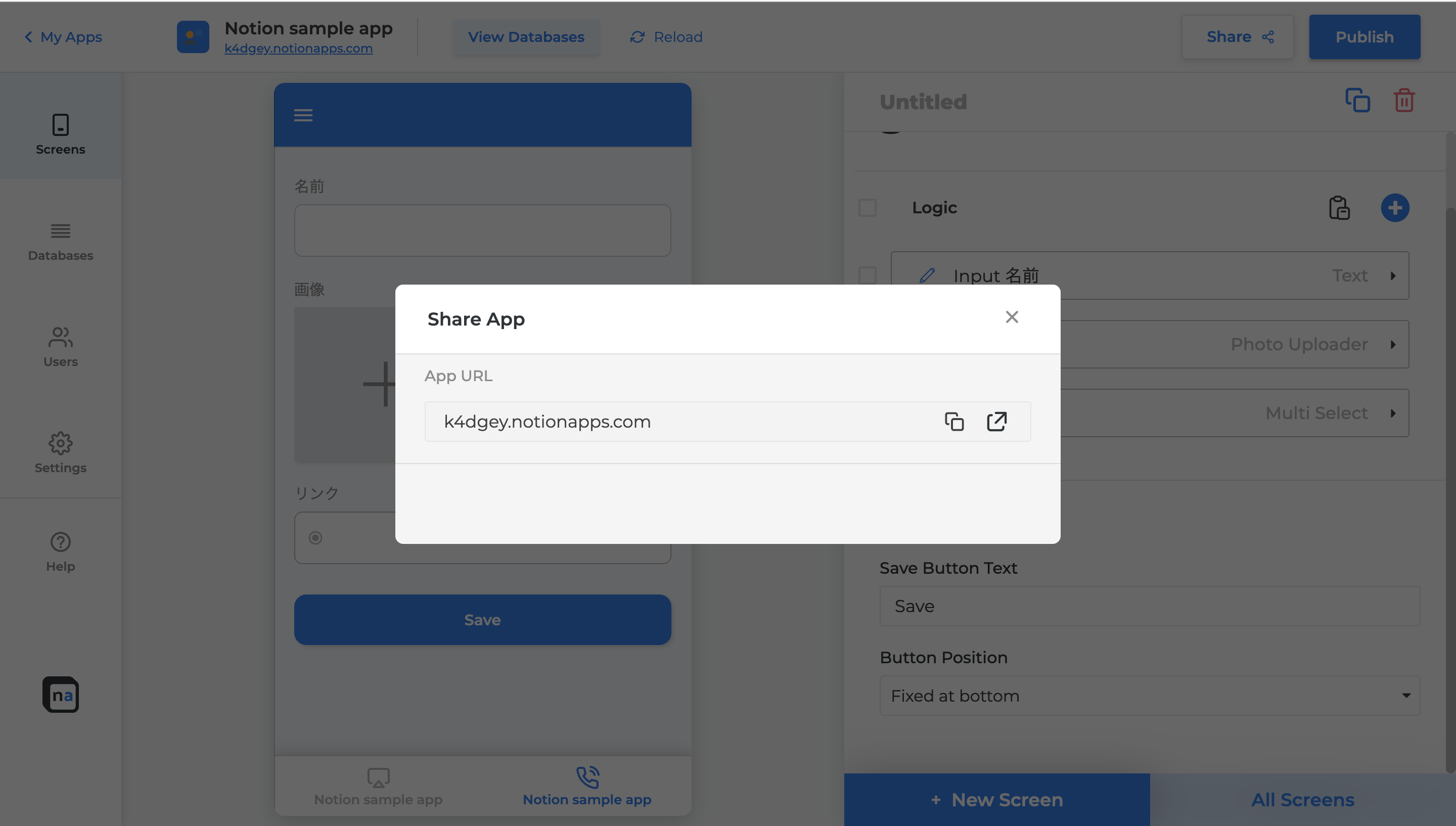
Task: Click the paste clipboard icon beside Logic
Action: click(1339, 208)
